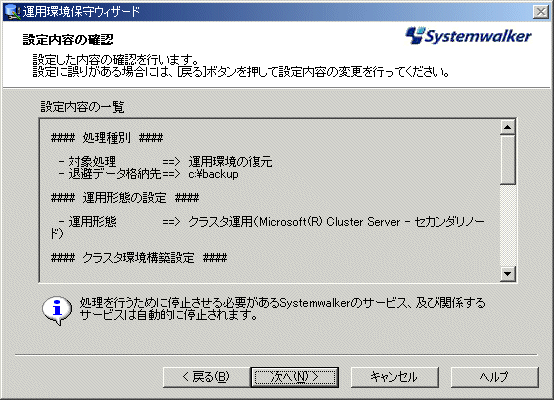Click the 運用形態の設定 section header
The height and width of the screenshot is (400, 554).
coord(125,198)
